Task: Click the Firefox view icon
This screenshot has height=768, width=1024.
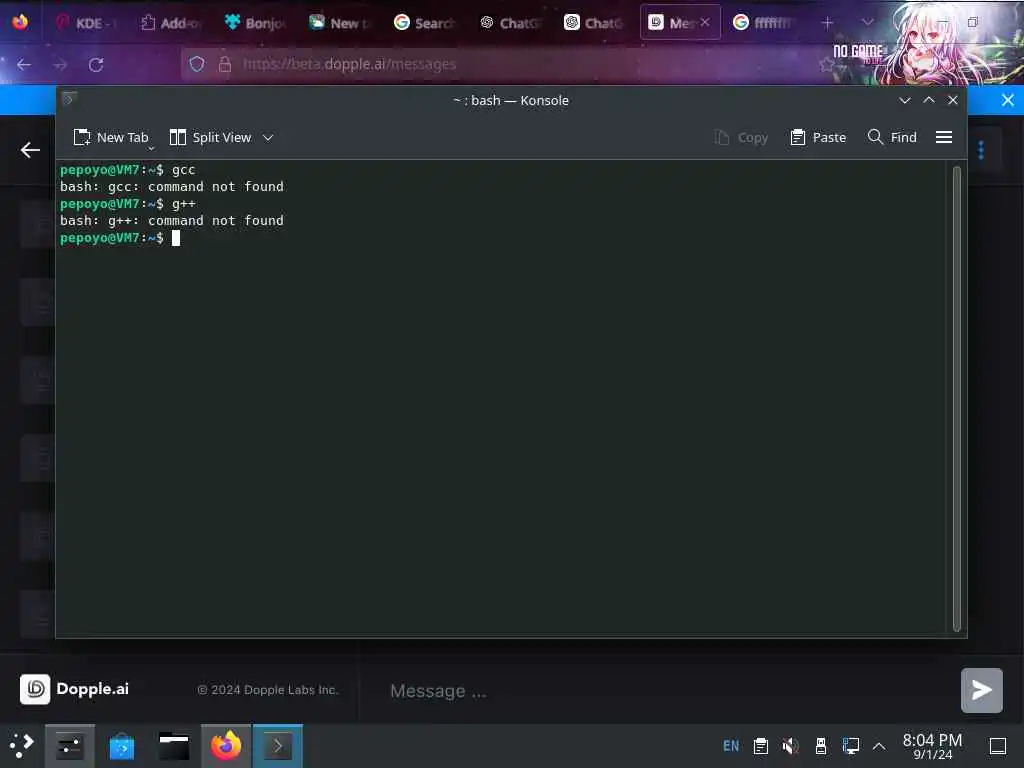Action: [20, 22]
